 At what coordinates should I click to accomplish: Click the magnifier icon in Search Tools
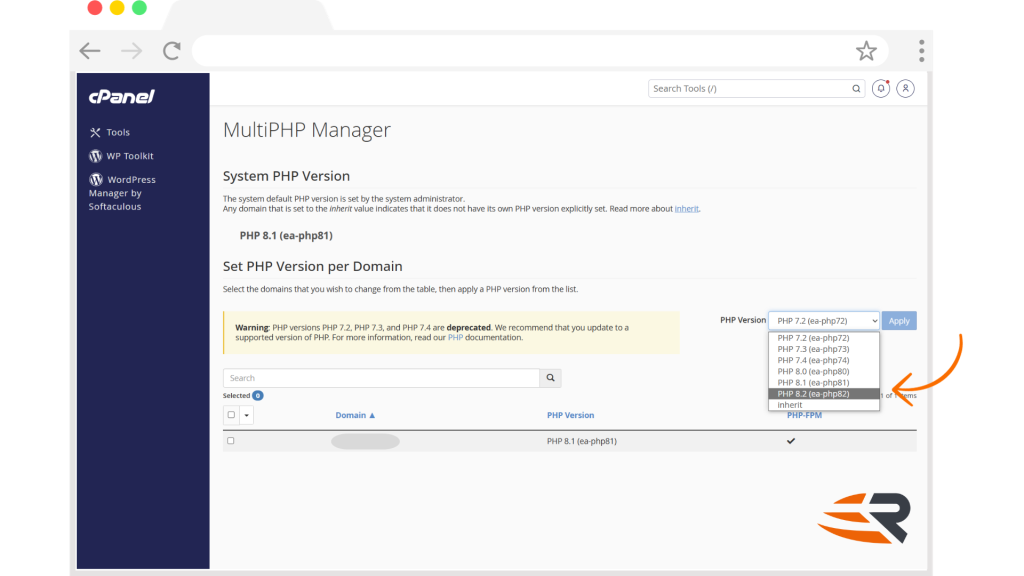856,89
